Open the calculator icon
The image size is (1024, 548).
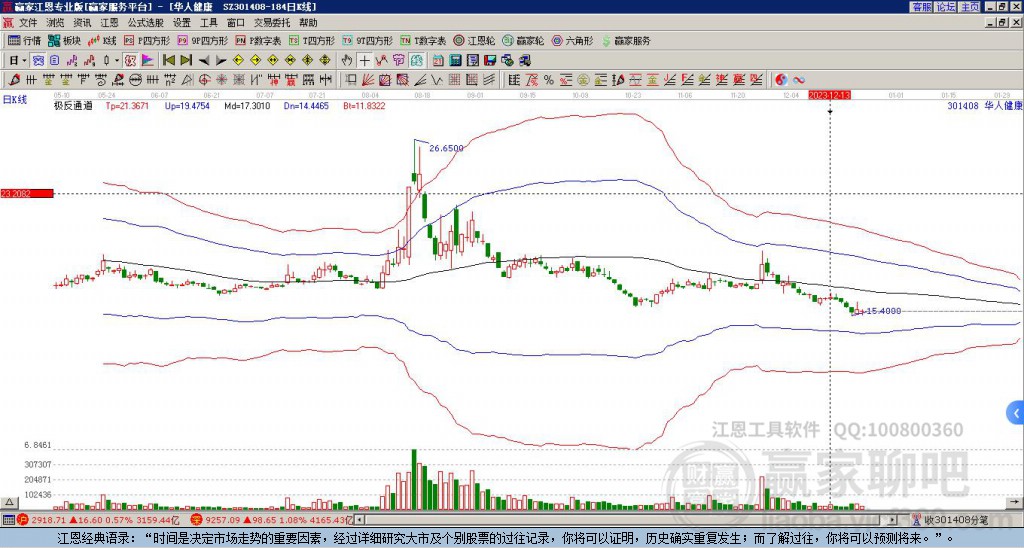tap(456, 60)
